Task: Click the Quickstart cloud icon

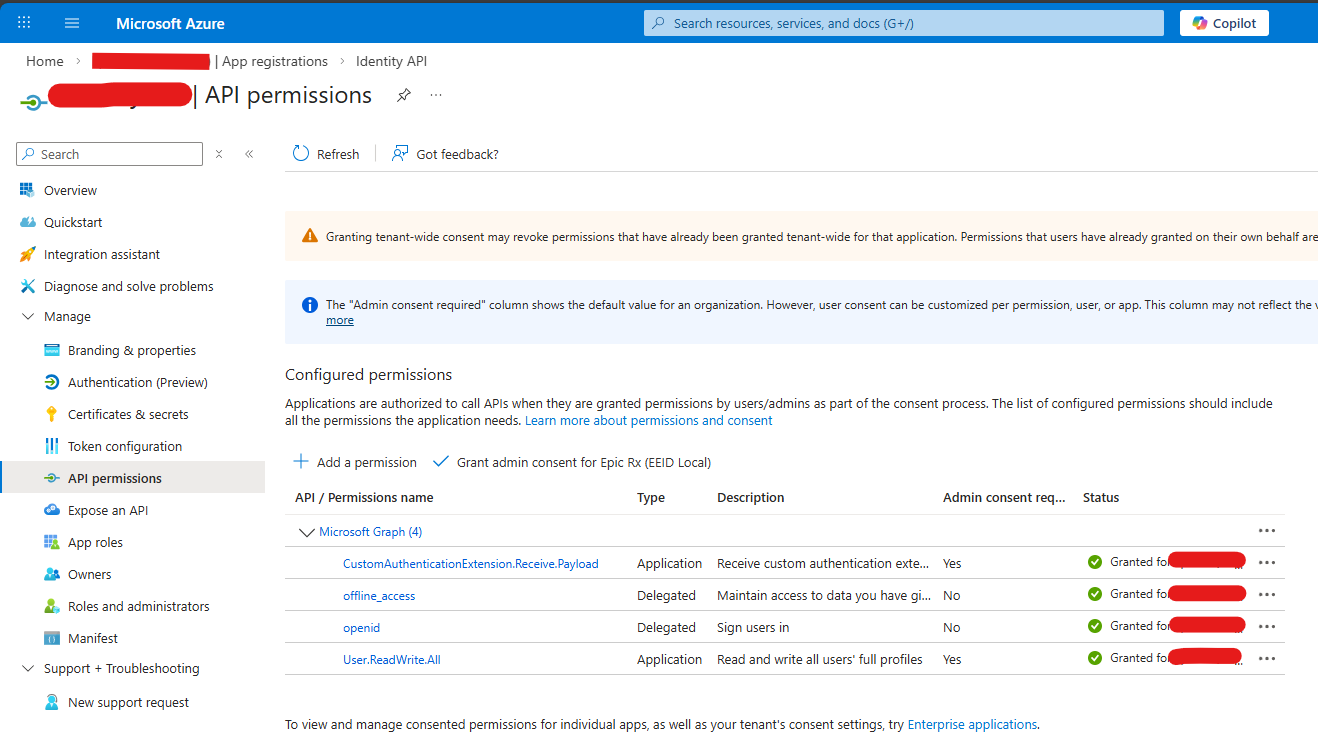Action: pyautogui.click(x=27, y=222)
